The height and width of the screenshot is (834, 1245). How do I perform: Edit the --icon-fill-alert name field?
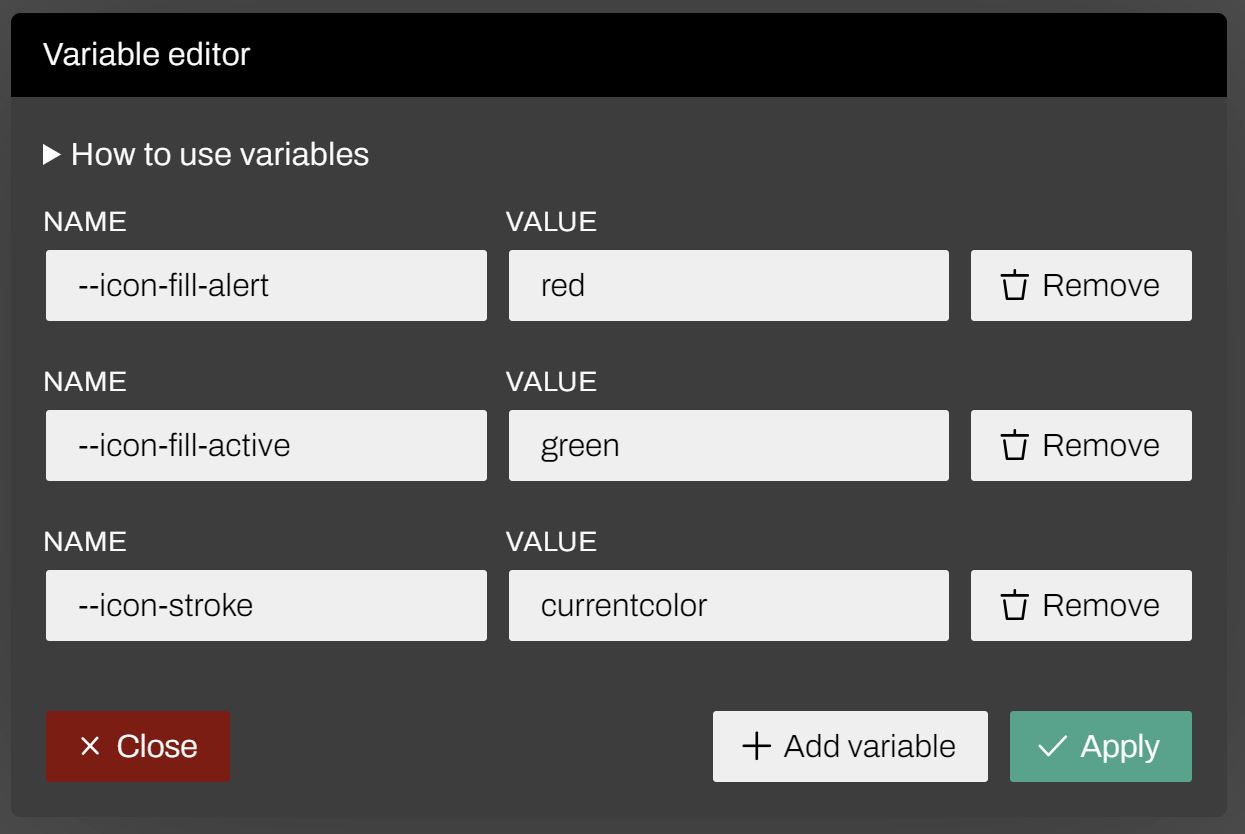[x=266, y=285]
